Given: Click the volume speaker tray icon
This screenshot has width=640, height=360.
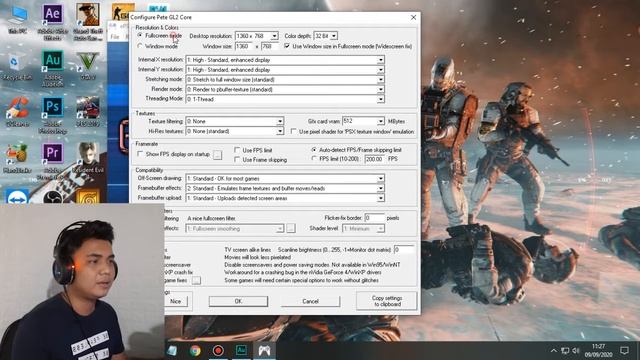Looking at the screenshot, I should pos(576,350).
